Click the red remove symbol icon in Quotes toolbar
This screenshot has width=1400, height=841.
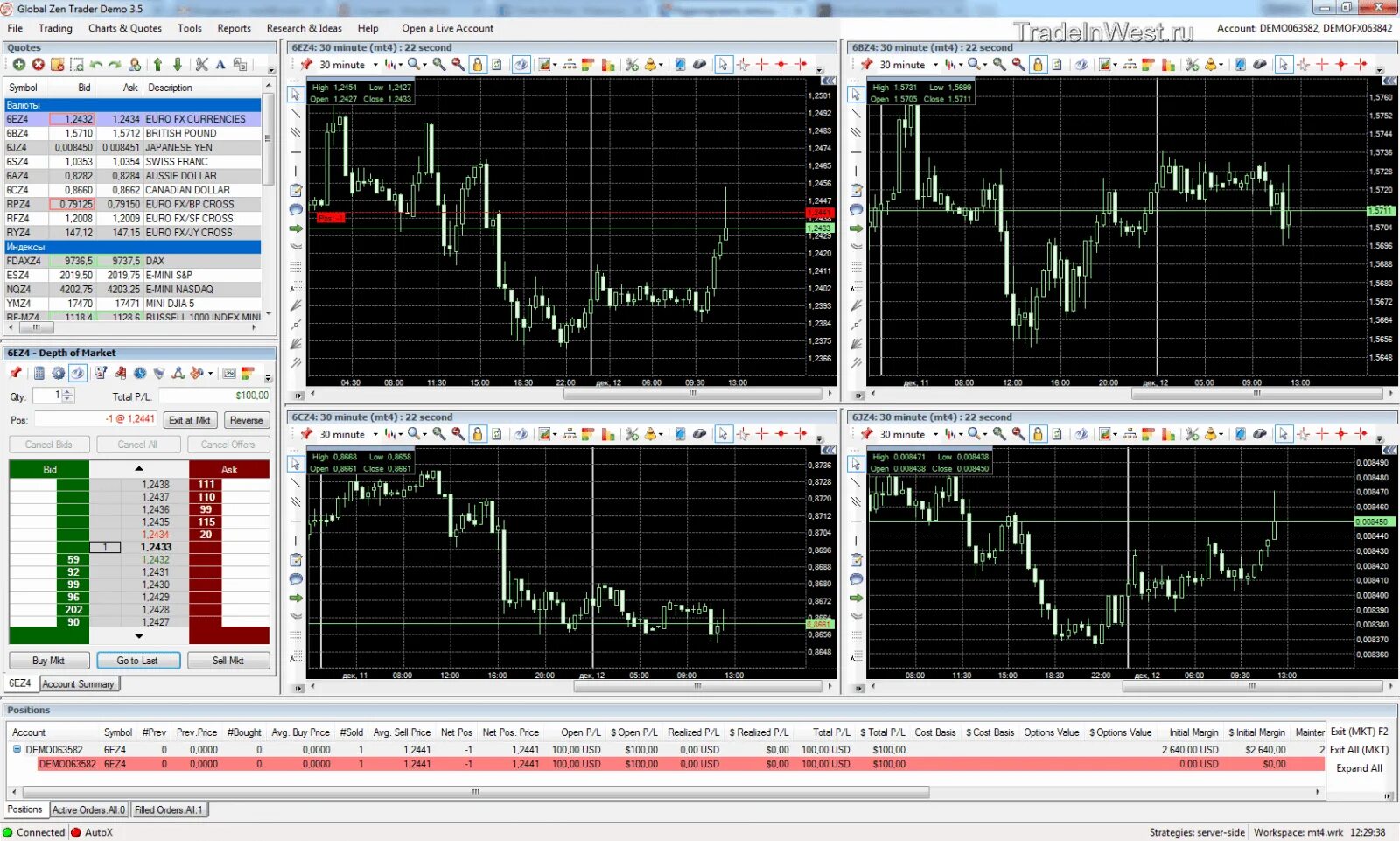coord(38,65)
